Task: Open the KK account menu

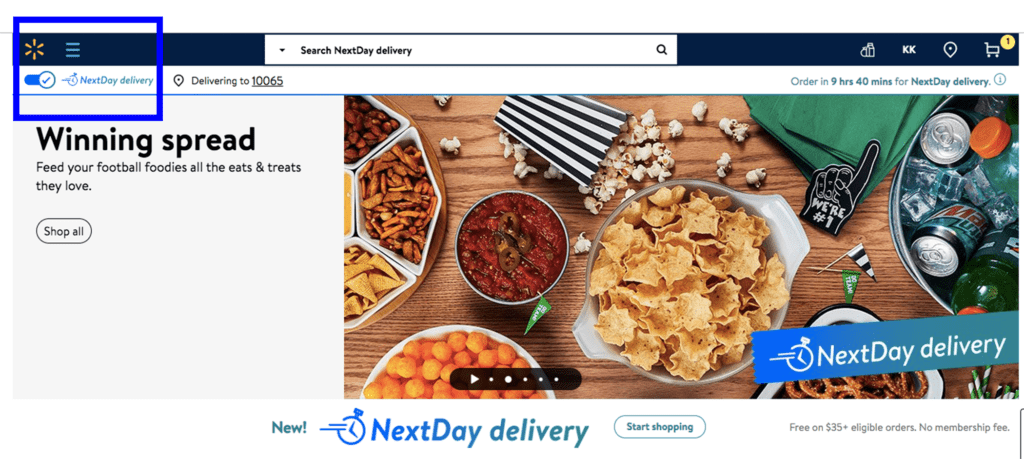Action: (x=908, y=50)
